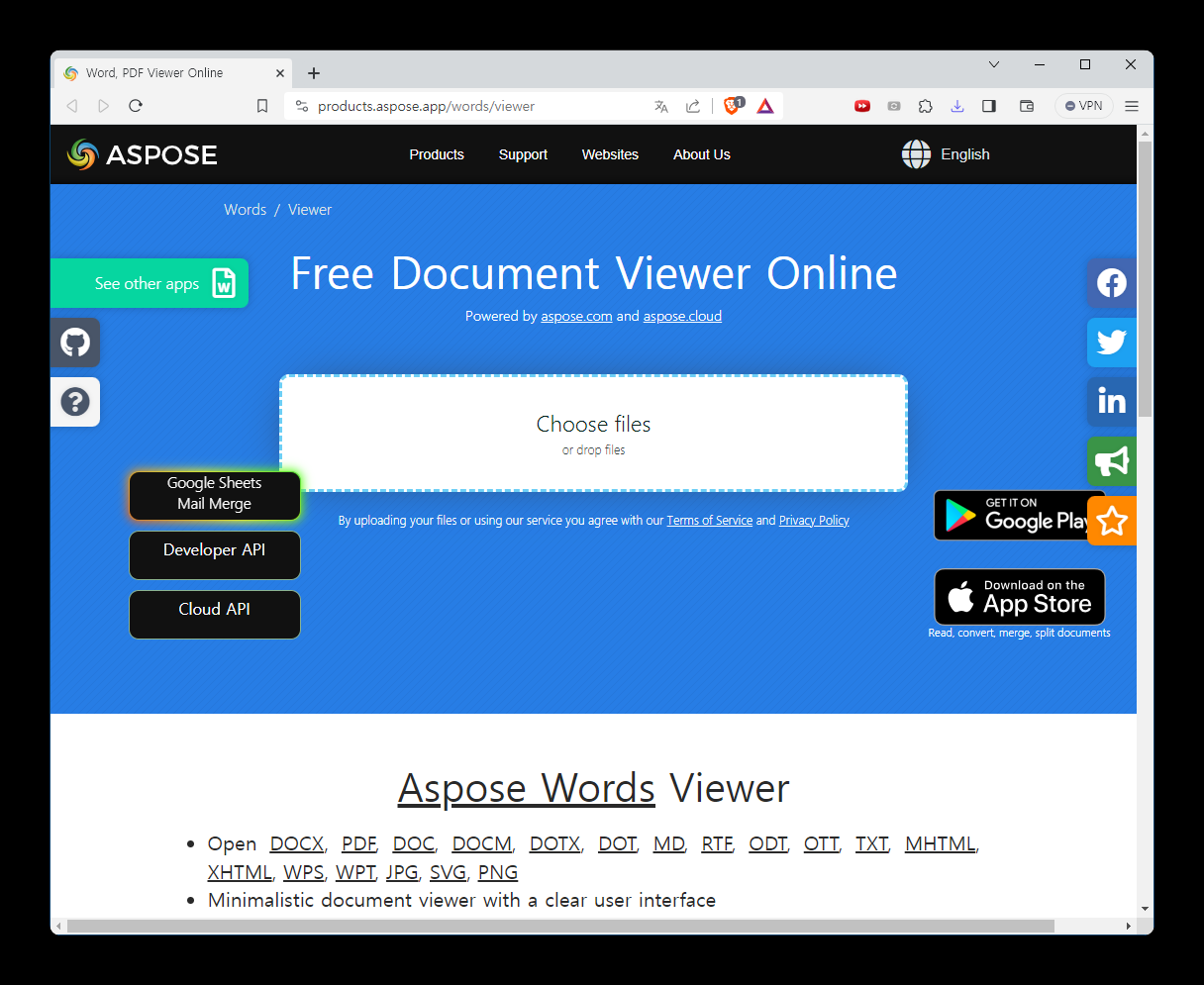Open the browser hamburger menu
The width and height of the screenshot is (1204, 985).
(x=1132, y=106)
